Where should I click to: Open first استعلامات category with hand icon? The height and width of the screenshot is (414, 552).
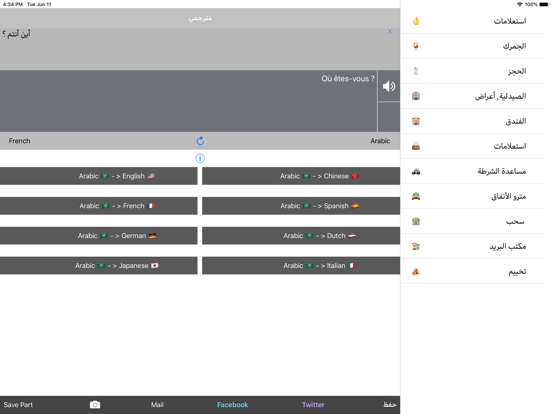tap(472, 21)
